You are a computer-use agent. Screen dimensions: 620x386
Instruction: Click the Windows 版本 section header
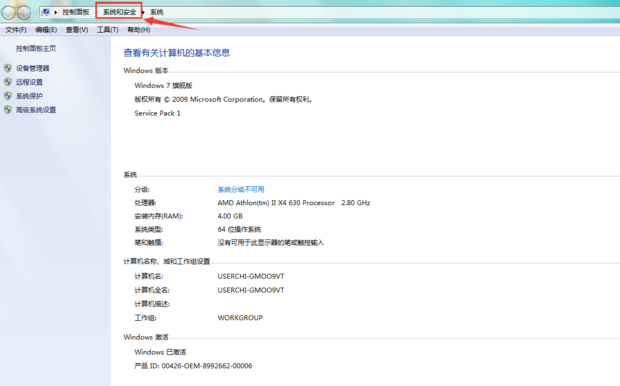pyautogui.click(x=146, y=70)
